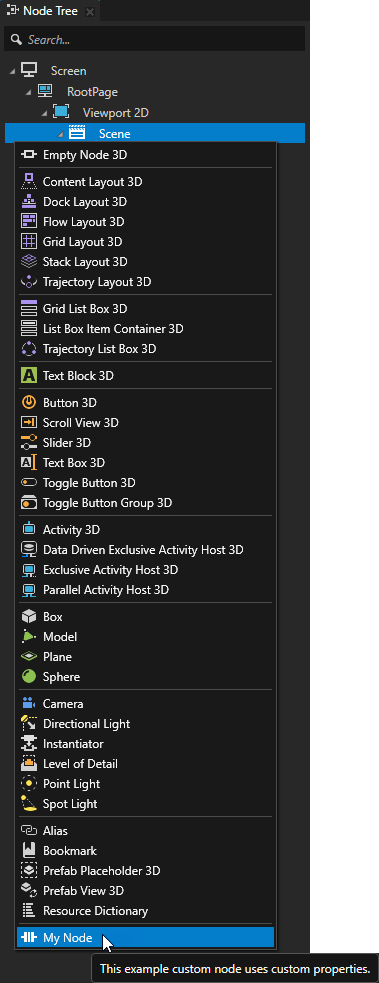Collapse the Screen tree node
The image size is (379, 983).
click(x=13, y=71)
